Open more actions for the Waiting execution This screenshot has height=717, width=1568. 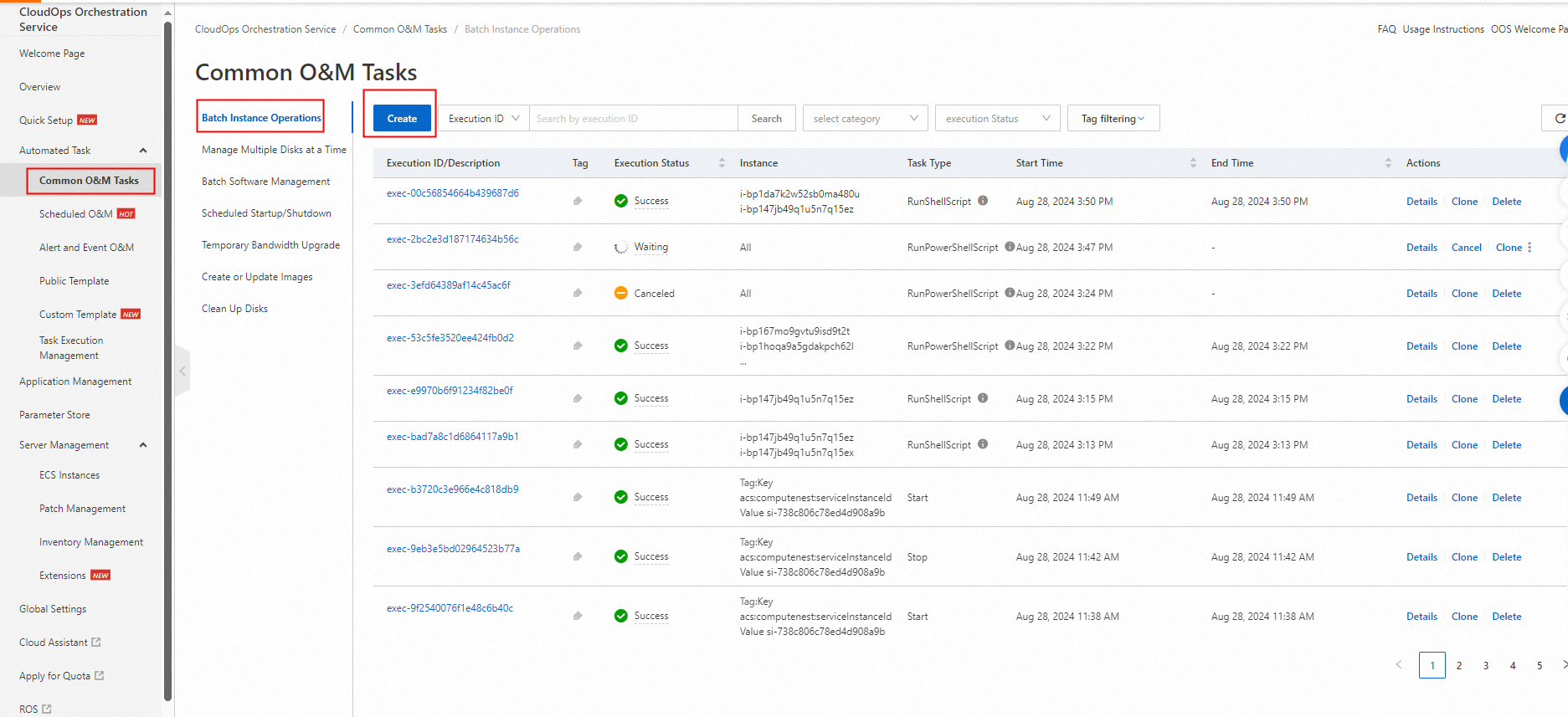coord(1529,248)
